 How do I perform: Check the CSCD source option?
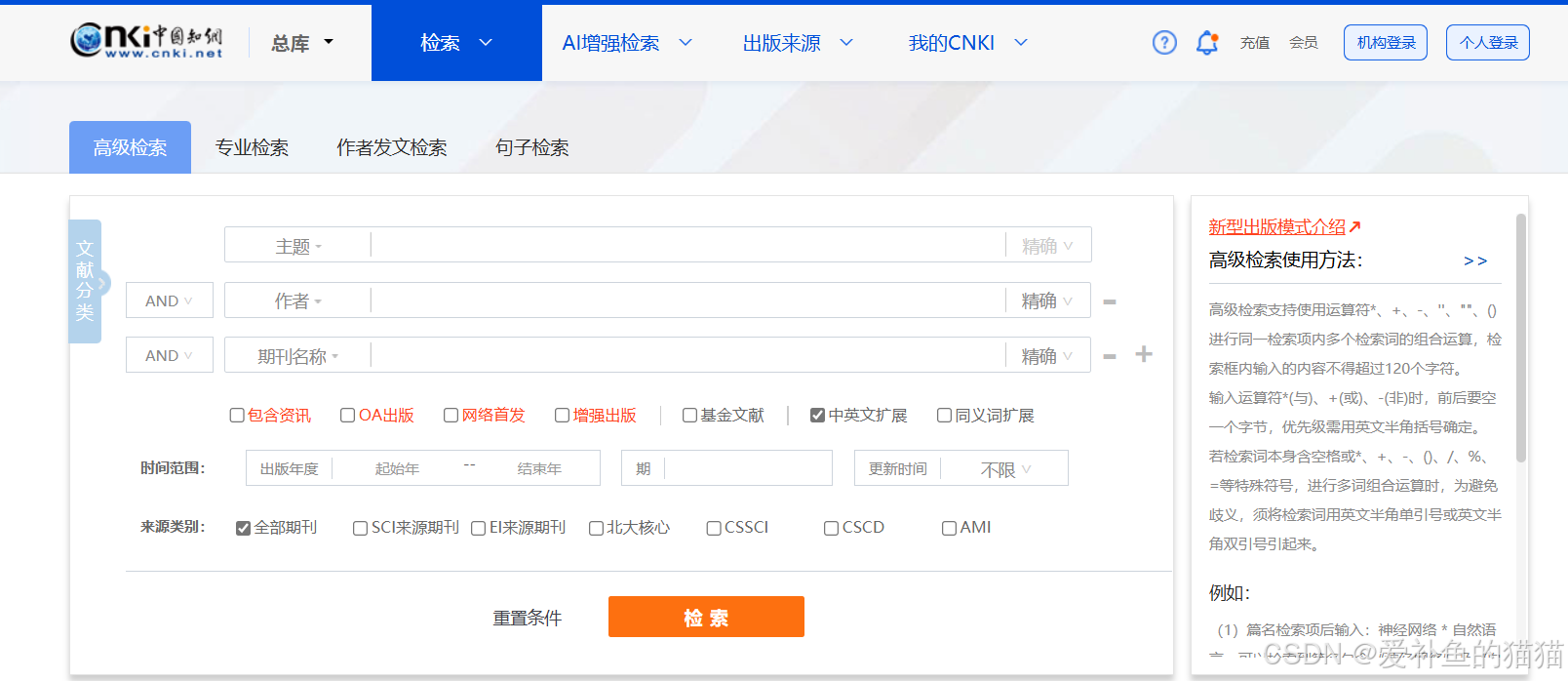pos(831,528)
